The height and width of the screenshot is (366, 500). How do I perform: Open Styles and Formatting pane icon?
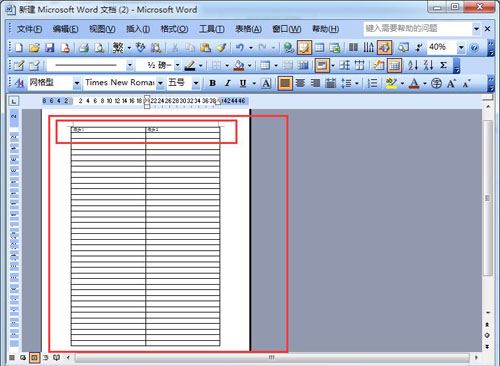point(19,83)
